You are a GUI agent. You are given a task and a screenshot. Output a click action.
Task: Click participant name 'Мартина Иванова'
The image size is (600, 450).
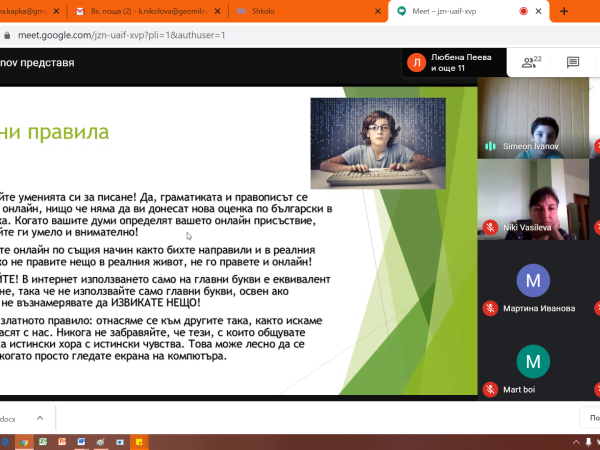[x=539, y=308]
